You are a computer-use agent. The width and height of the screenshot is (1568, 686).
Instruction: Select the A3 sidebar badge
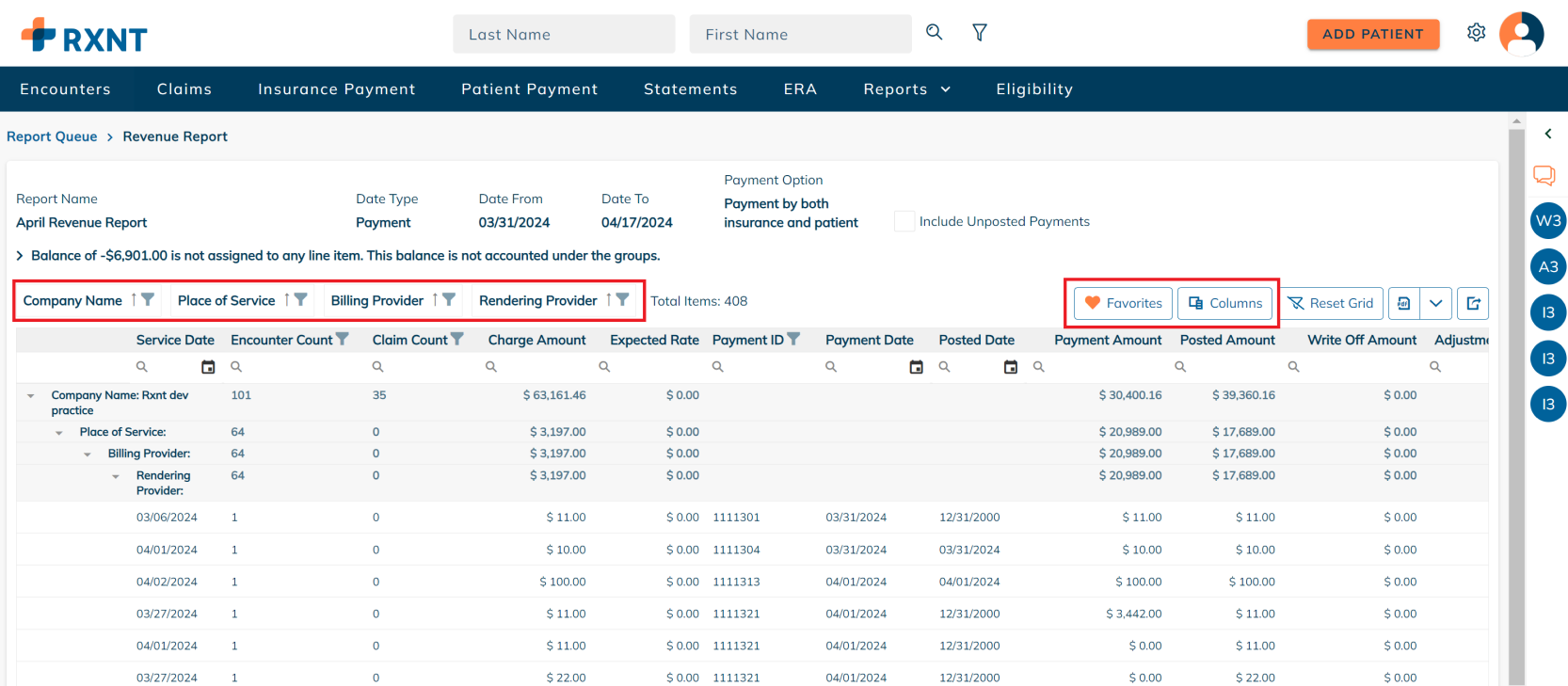(1548, 266)
